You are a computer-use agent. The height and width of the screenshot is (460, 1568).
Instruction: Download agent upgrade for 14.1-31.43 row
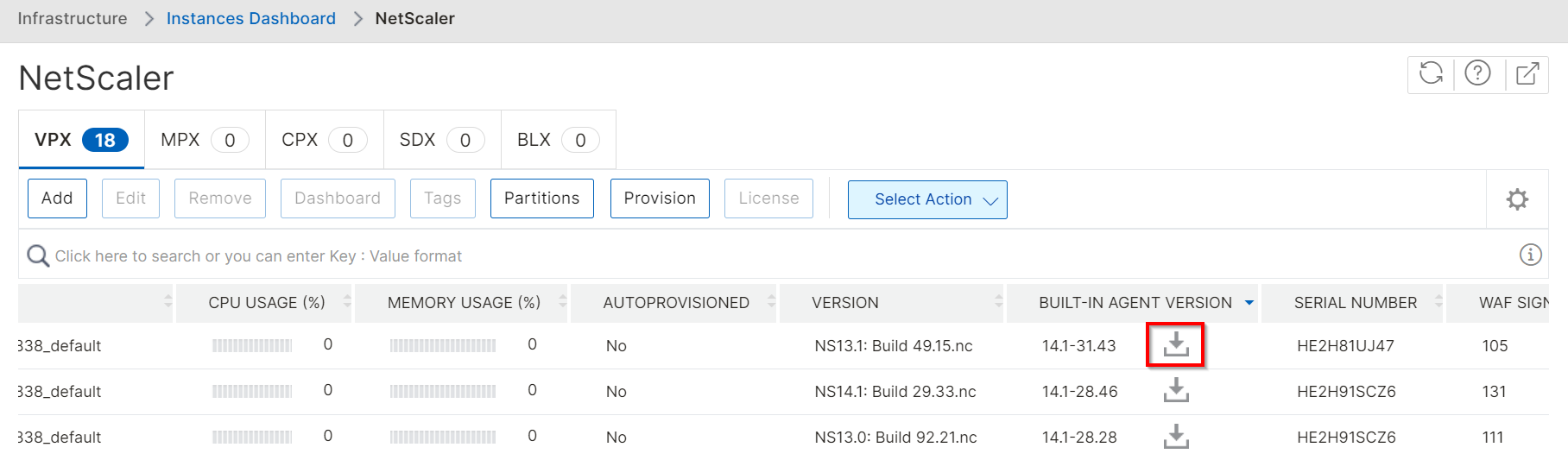(x=1175, y=344)
